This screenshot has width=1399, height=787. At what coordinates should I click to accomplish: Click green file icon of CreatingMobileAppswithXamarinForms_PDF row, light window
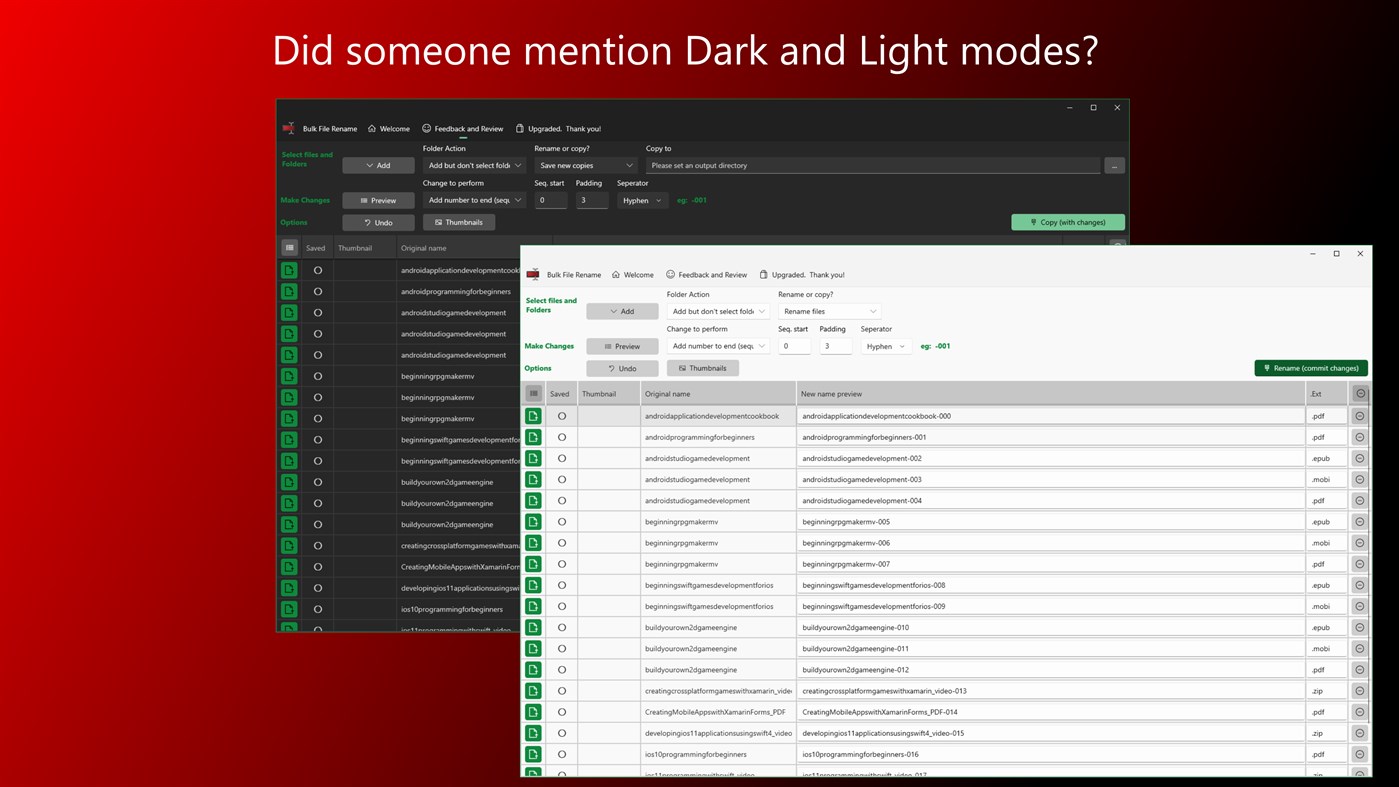click(x=533, y=712)
